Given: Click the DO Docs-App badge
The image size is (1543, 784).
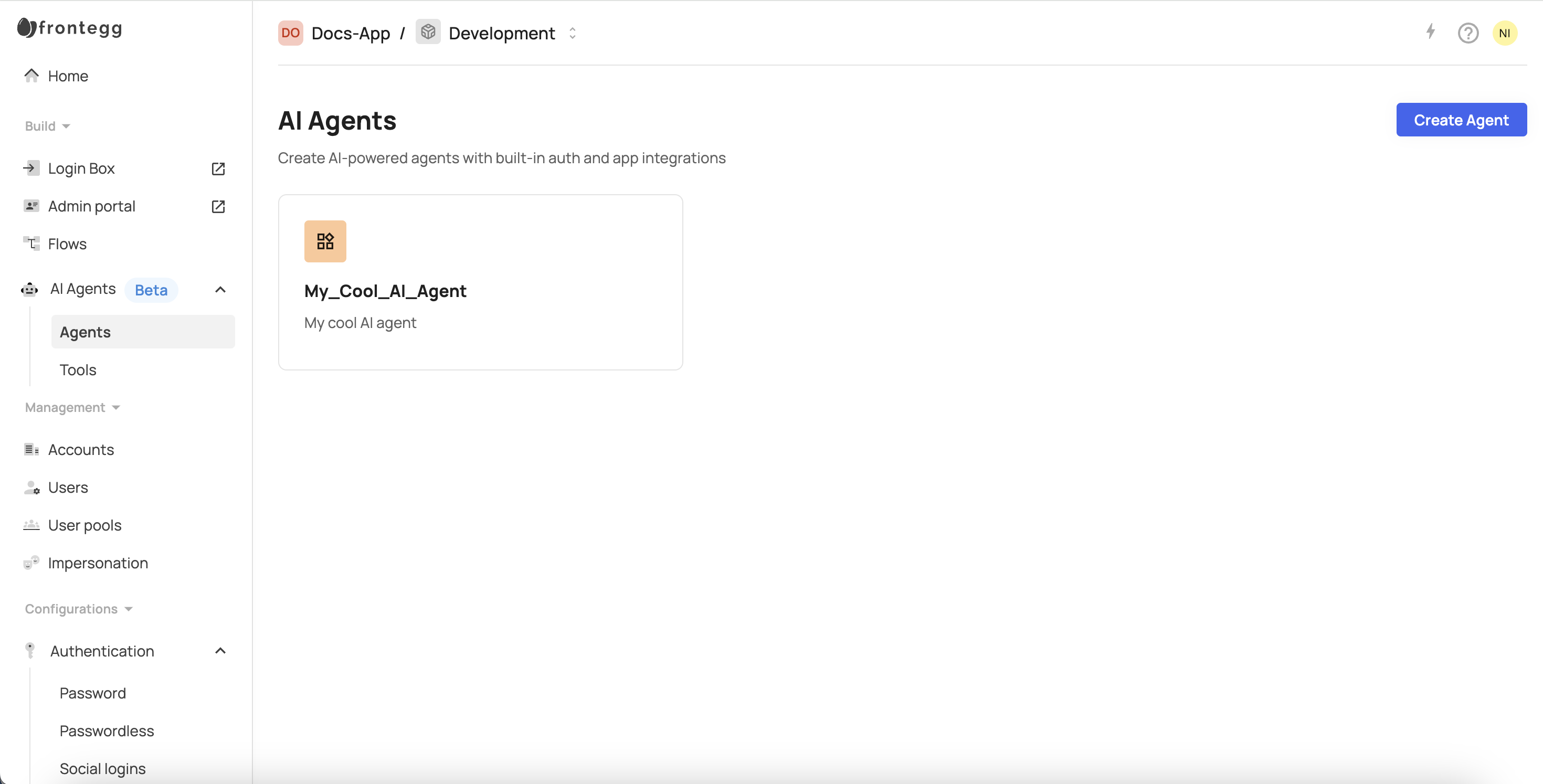Looking at the screenshot, I should tap(291, 33).
